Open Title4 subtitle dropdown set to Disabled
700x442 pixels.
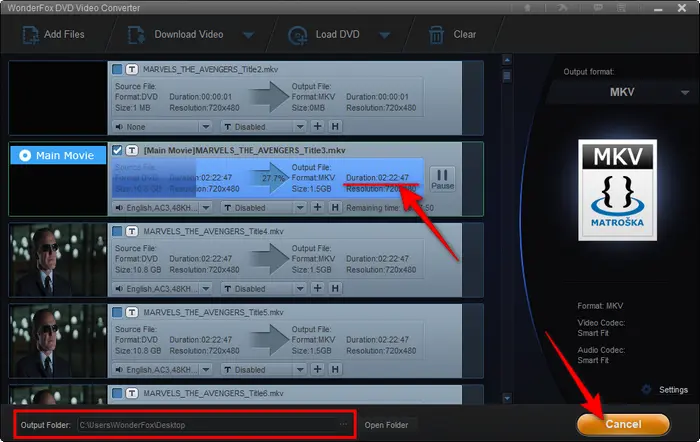[x=262, y=289]
